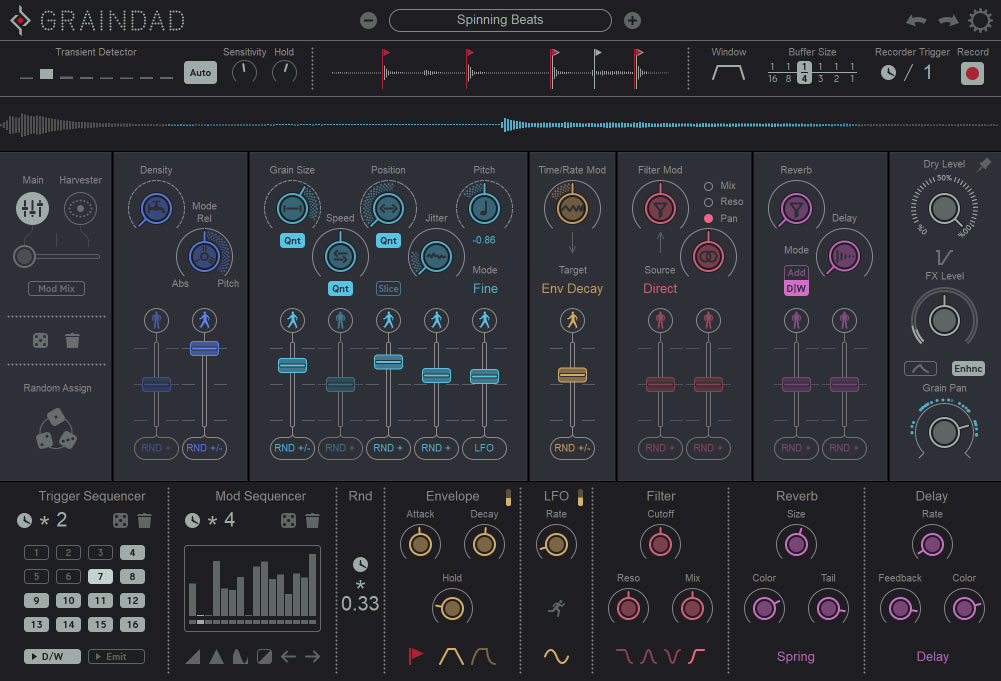1001x681 pixels.
Task: Select the D|W reverb mode
Action: coord(796,288)
